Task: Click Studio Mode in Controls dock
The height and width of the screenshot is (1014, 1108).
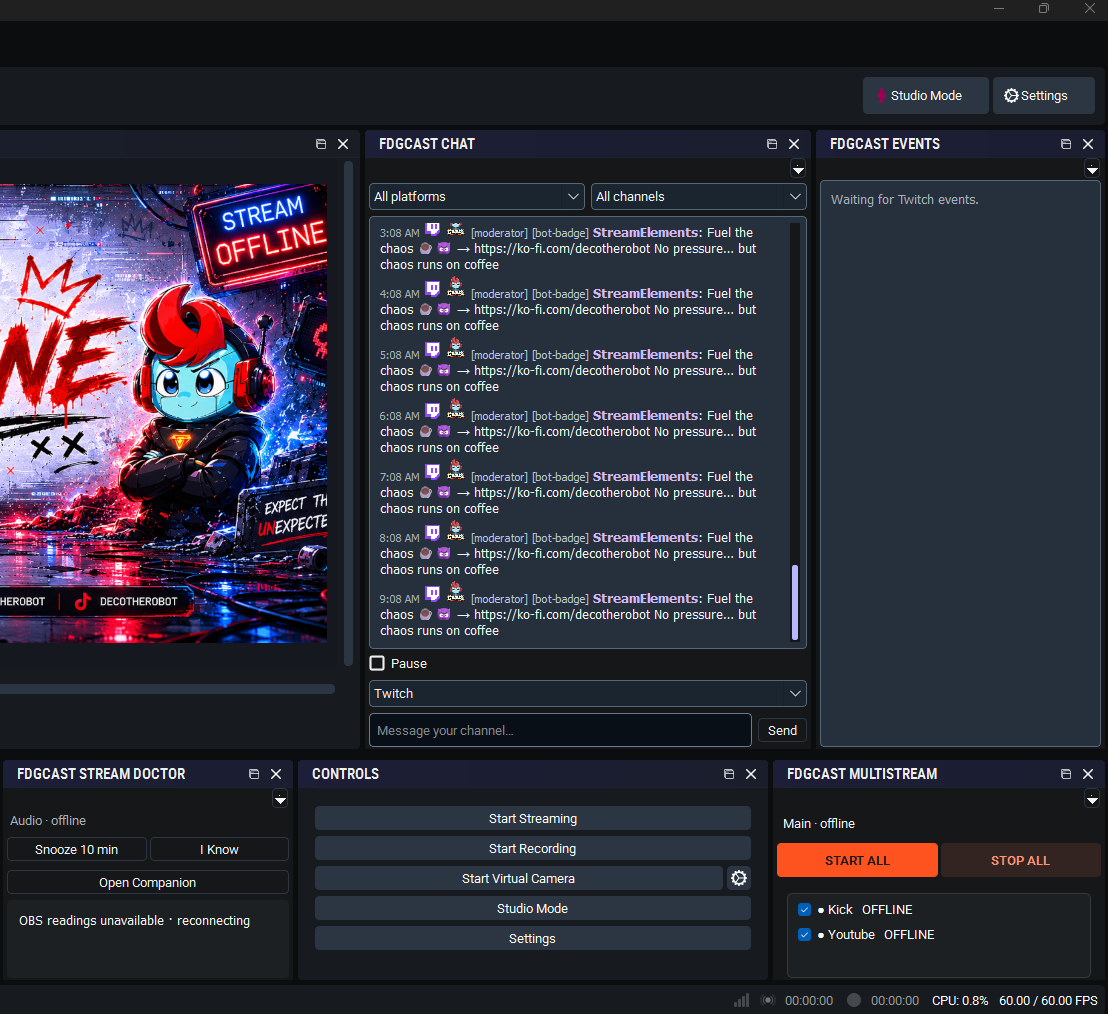Action: click(533, 908)
